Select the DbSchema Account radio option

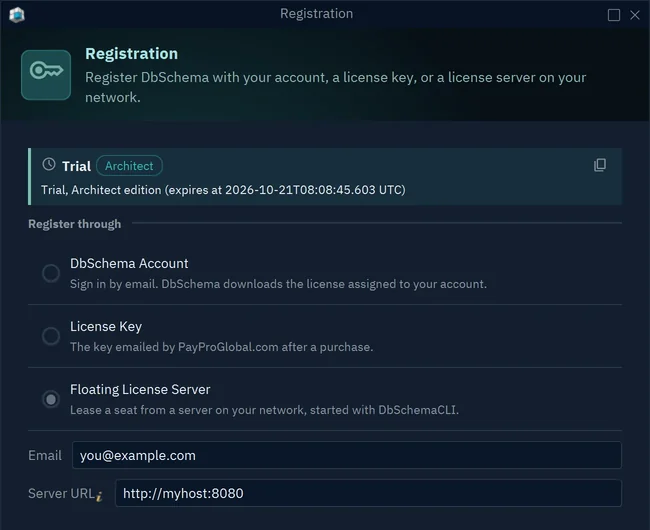[51, 273]
